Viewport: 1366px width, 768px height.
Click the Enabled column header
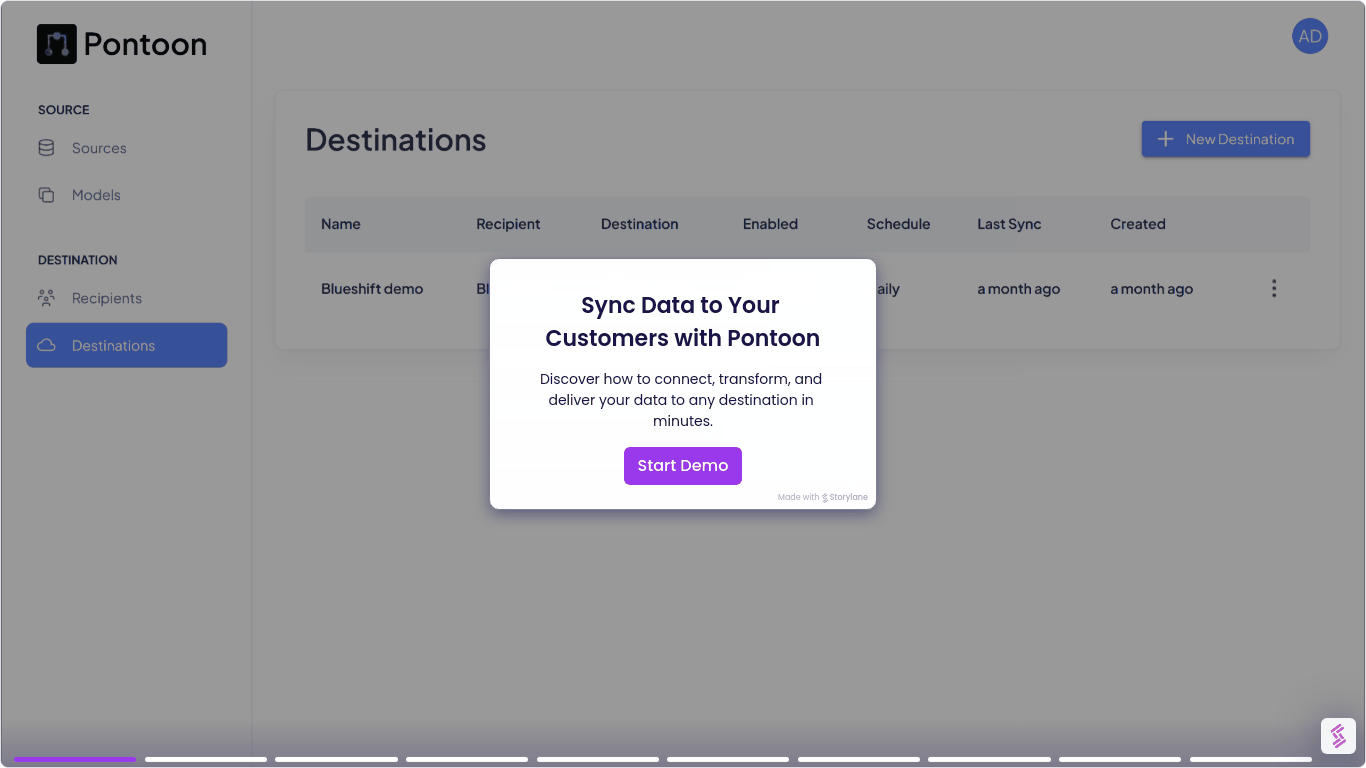[770, 224]
